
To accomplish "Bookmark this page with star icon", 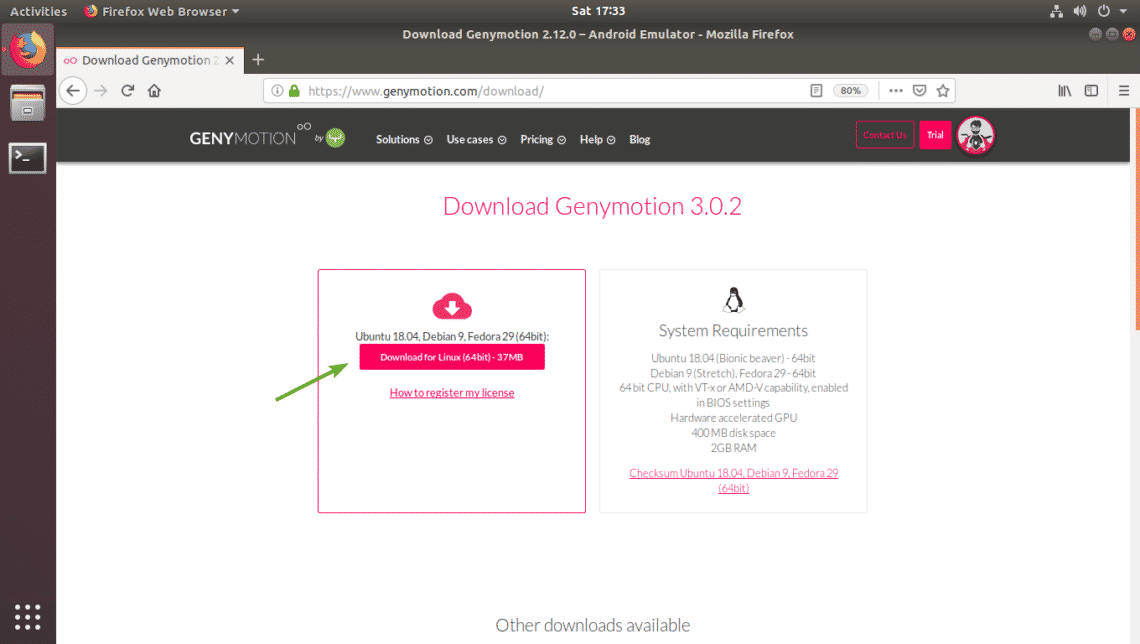I will coord(943,90).
